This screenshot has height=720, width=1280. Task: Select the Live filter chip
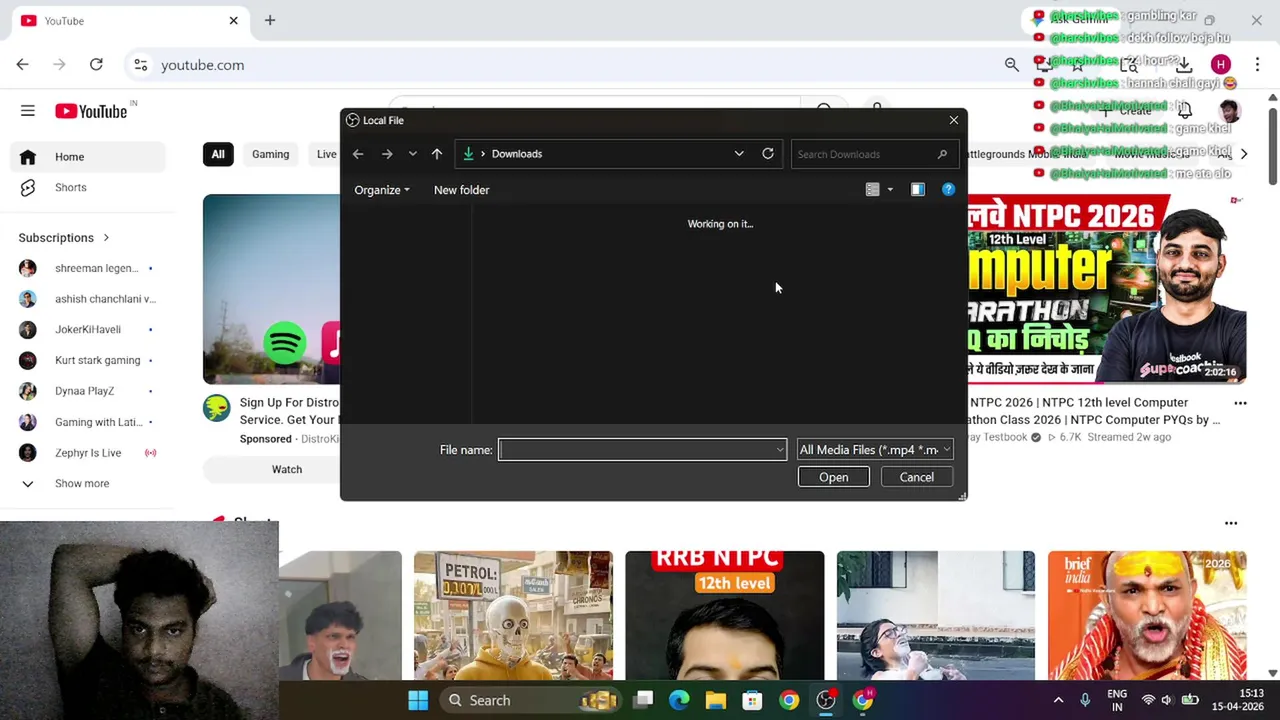tap(326, 154)
